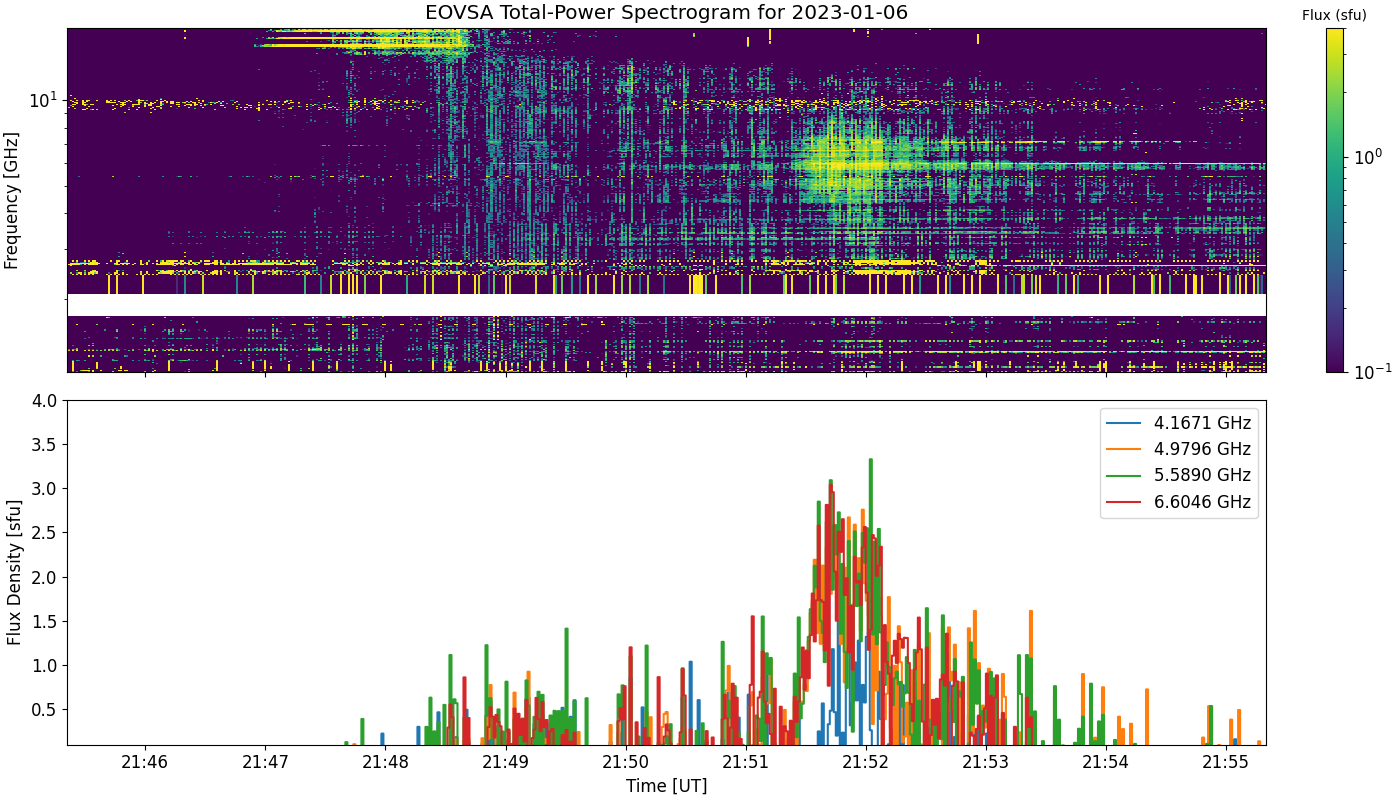Viewport: 1400px width, 800px height.
Task: Click the 5.5890 GHz legend entry
Action: 1179,475
